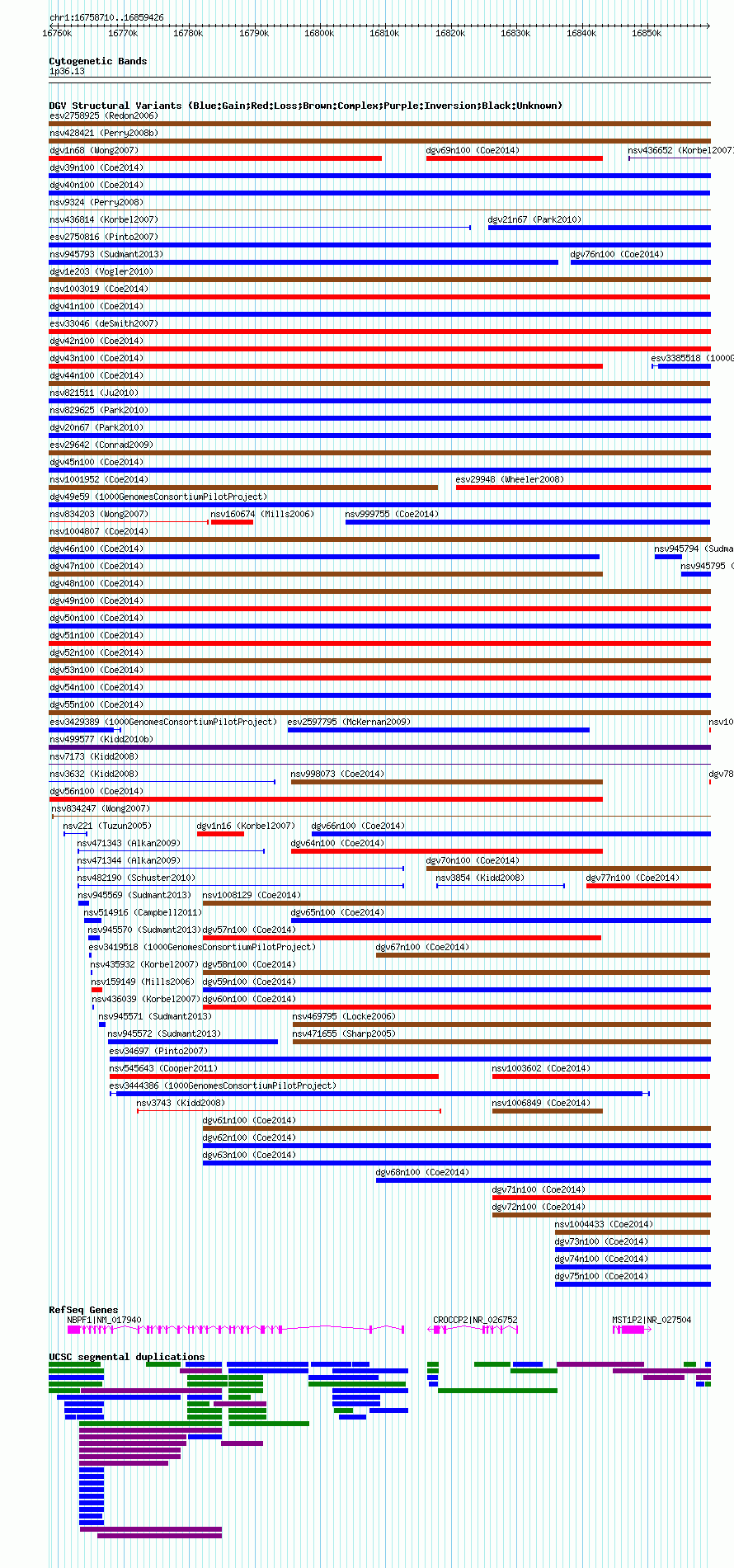
Task: Open variant dgv75n100 (Coe2014)
Action: [601, 1276]
